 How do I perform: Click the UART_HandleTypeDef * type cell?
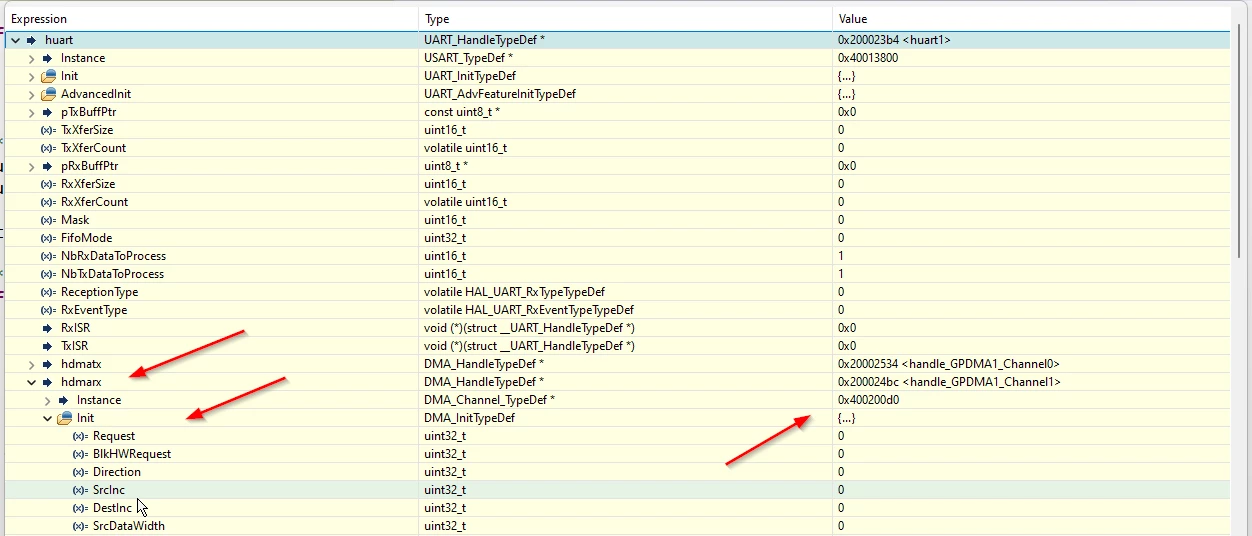[x=484, y=40]
